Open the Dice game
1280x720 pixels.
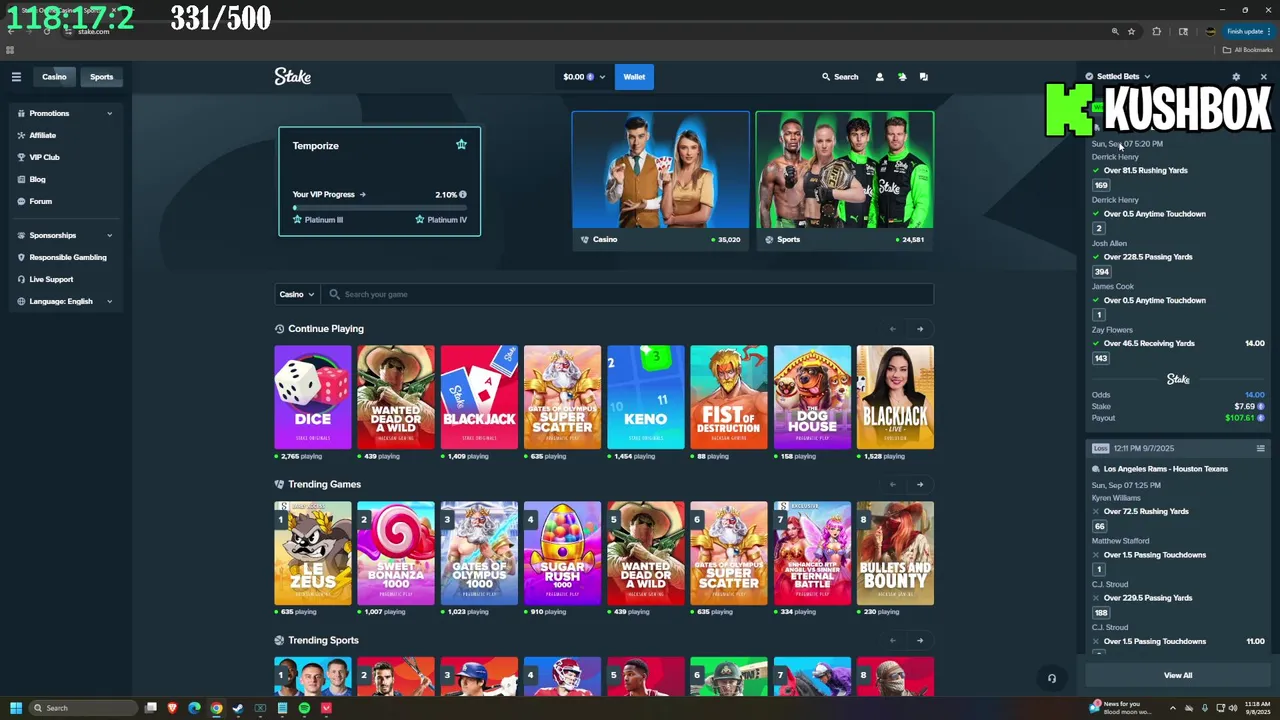313,397
